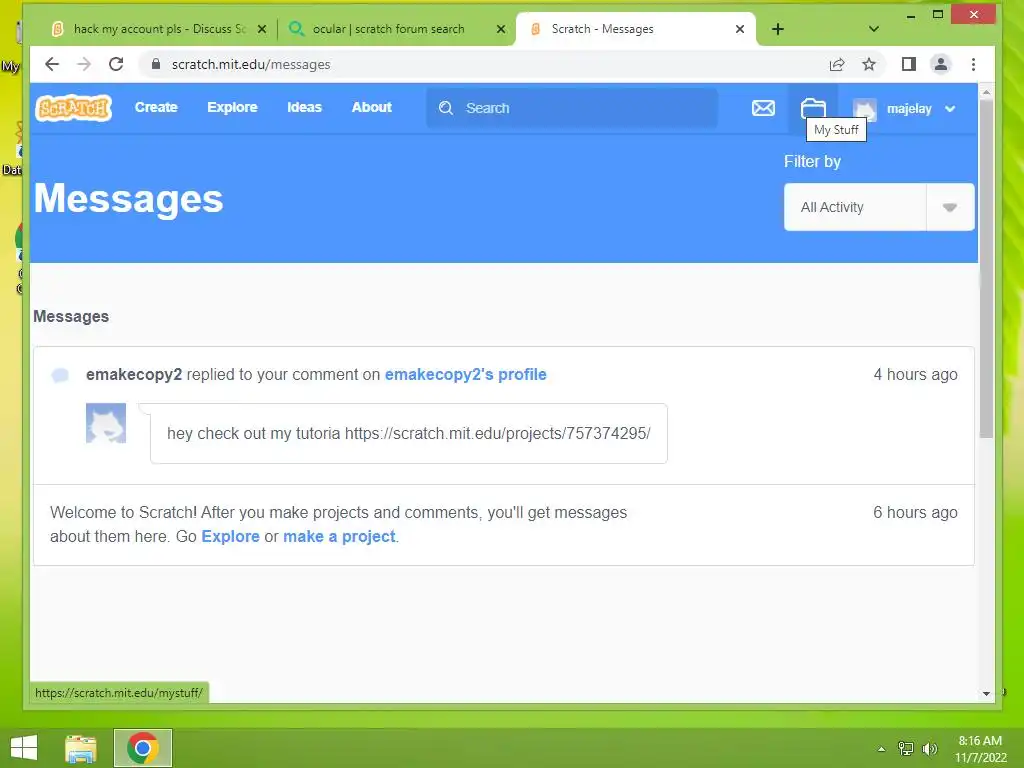The image size is (1024, 768).
Task: Bookmark this page with the star icon
Action: coord(869,64)
